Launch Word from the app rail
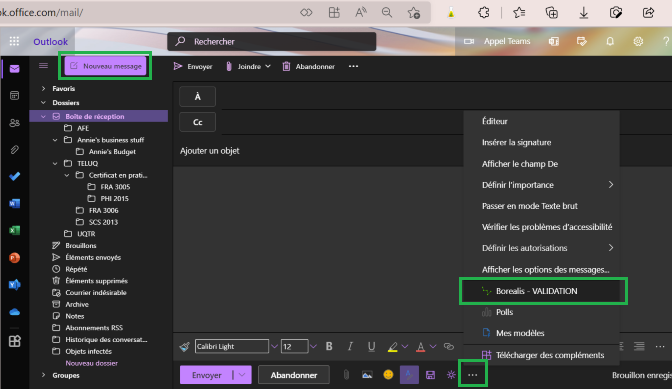 [x=15, y=203]
